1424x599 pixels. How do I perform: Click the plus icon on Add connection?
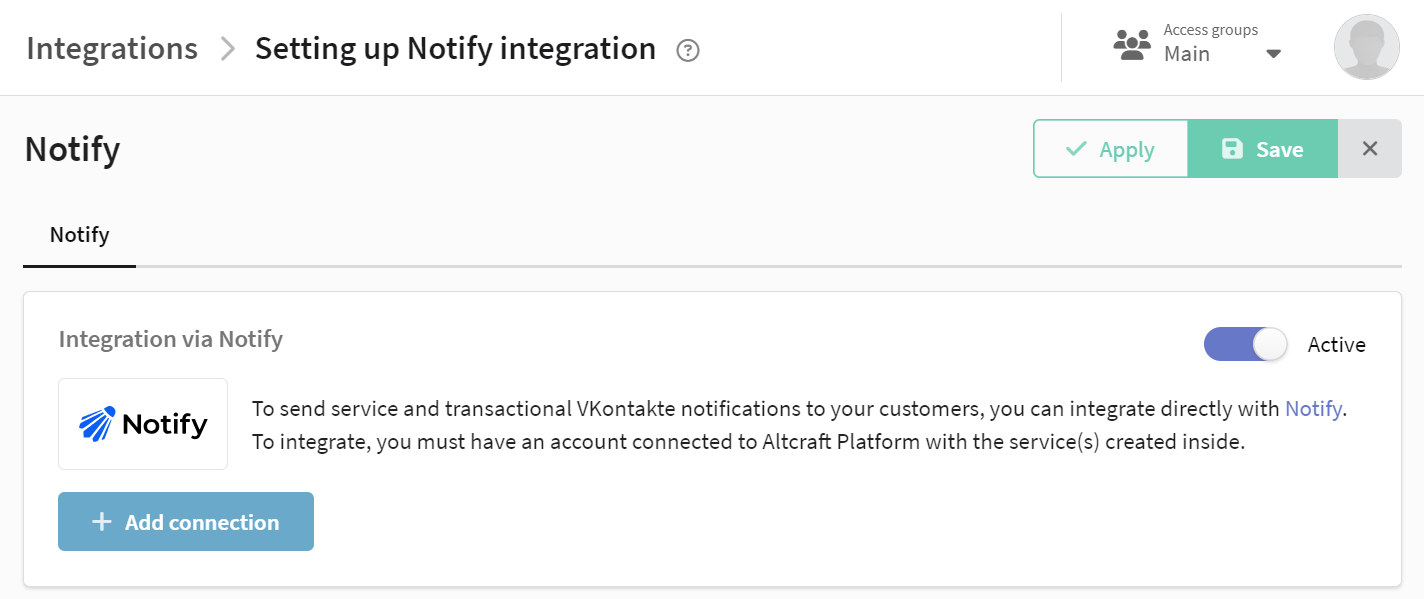point(101,522)
